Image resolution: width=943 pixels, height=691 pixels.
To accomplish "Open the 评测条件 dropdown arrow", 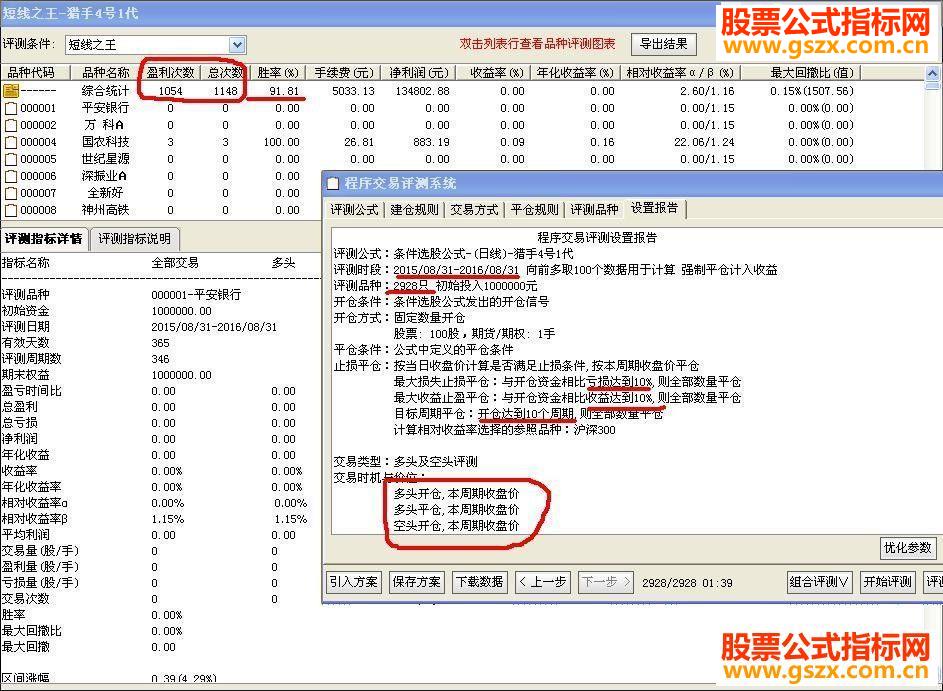I will click(237, 45).
